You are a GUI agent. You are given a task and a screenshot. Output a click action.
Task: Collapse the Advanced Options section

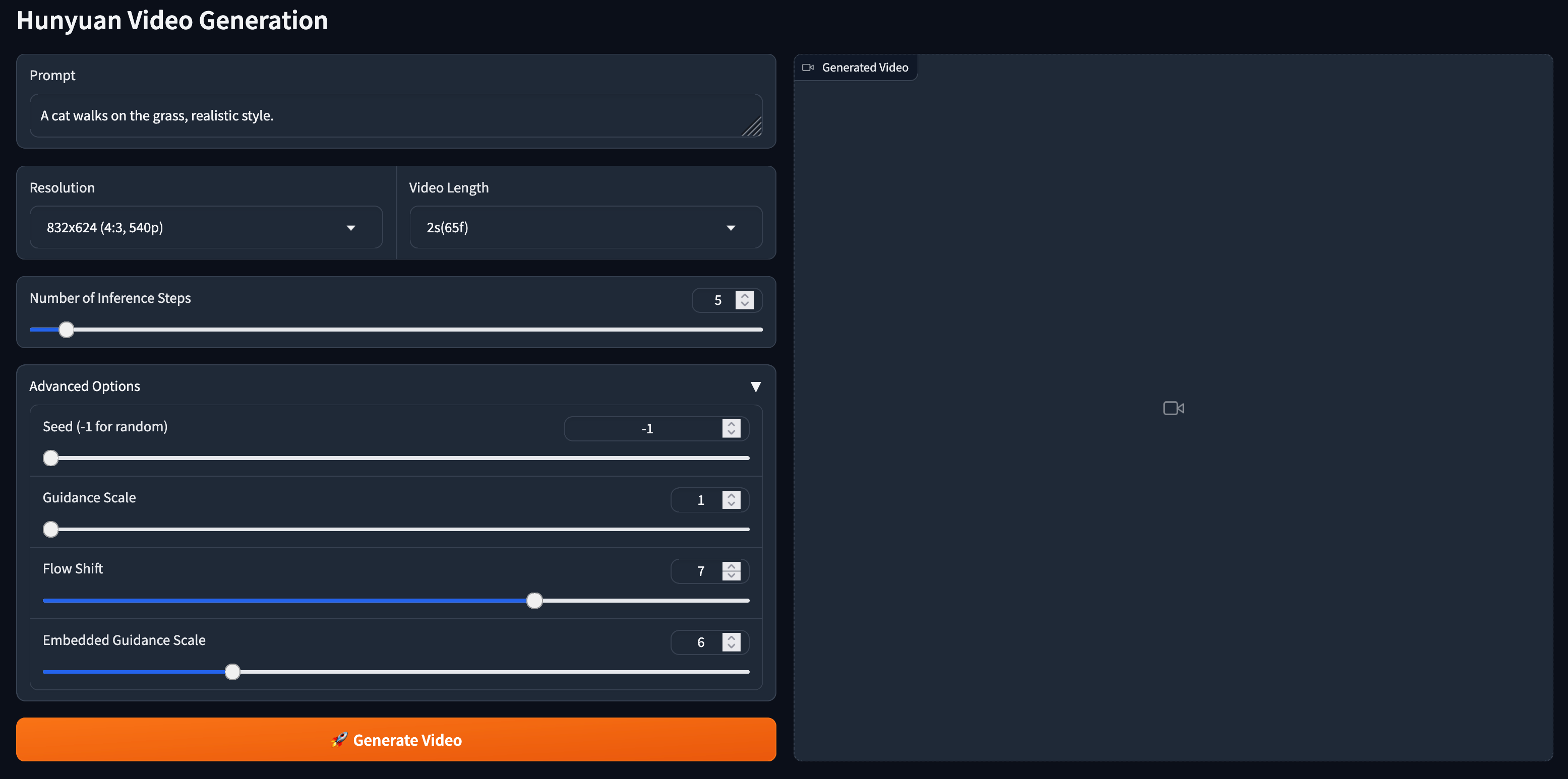click(756, 387)
